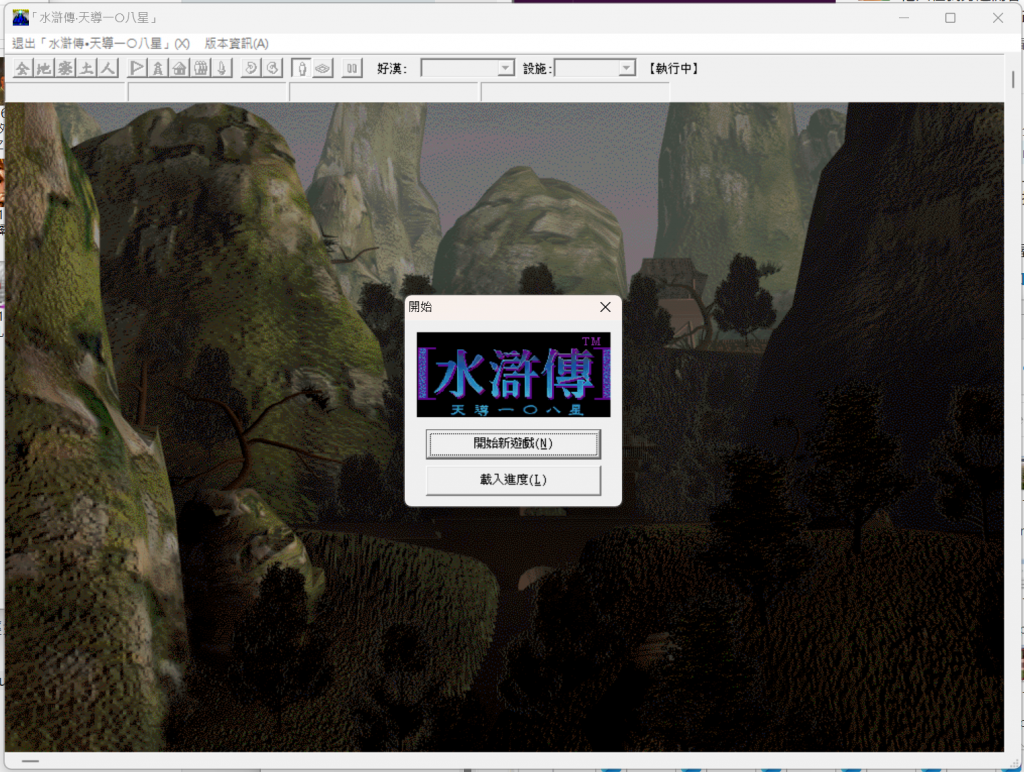Click the pagoda tower toolbar icon
Image resolution: width=1024 pixels, height=772 pixels.
tap(158, 68)
